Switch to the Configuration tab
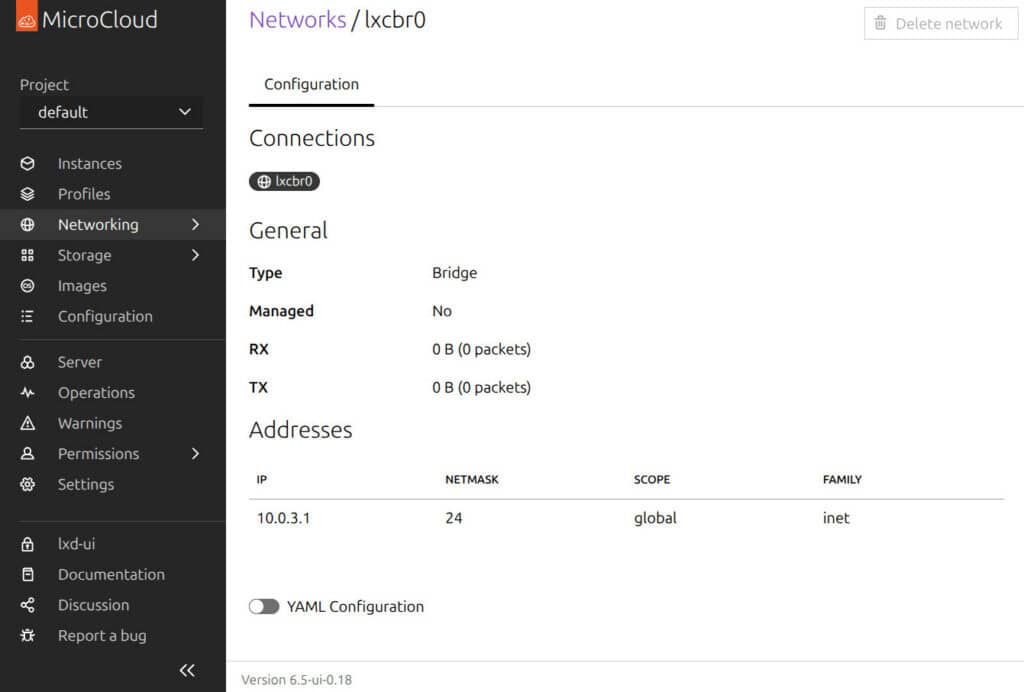Viewport: 1024px width, 692px height. click(310, 85)
